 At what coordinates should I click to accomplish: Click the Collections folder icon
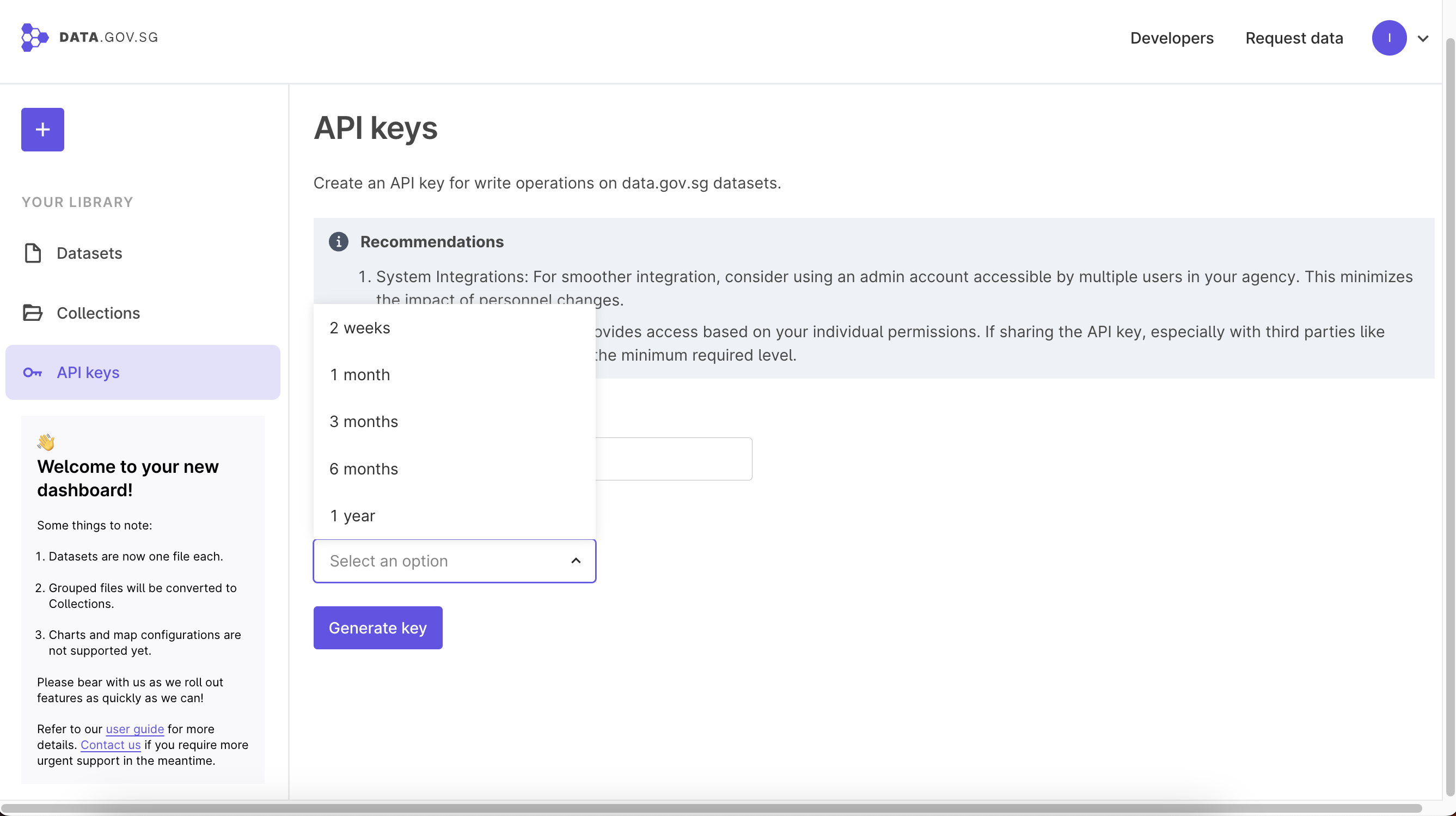pos(32,313)
